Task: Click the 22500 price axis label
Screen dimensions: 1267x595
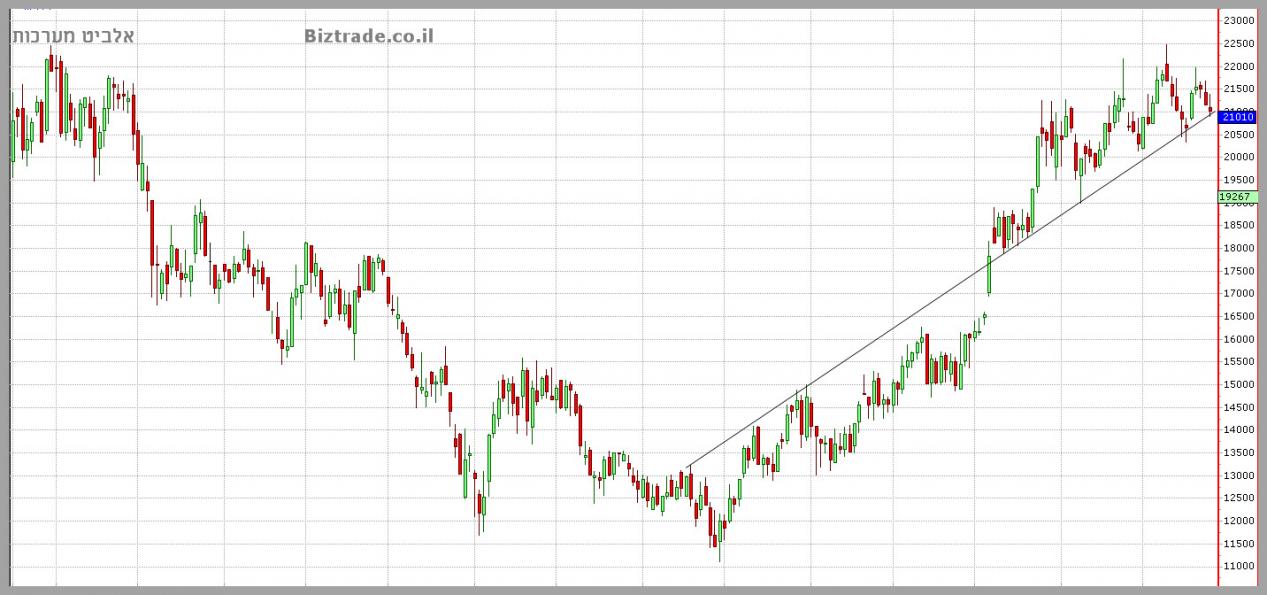Action: [x=1239, y=43]
